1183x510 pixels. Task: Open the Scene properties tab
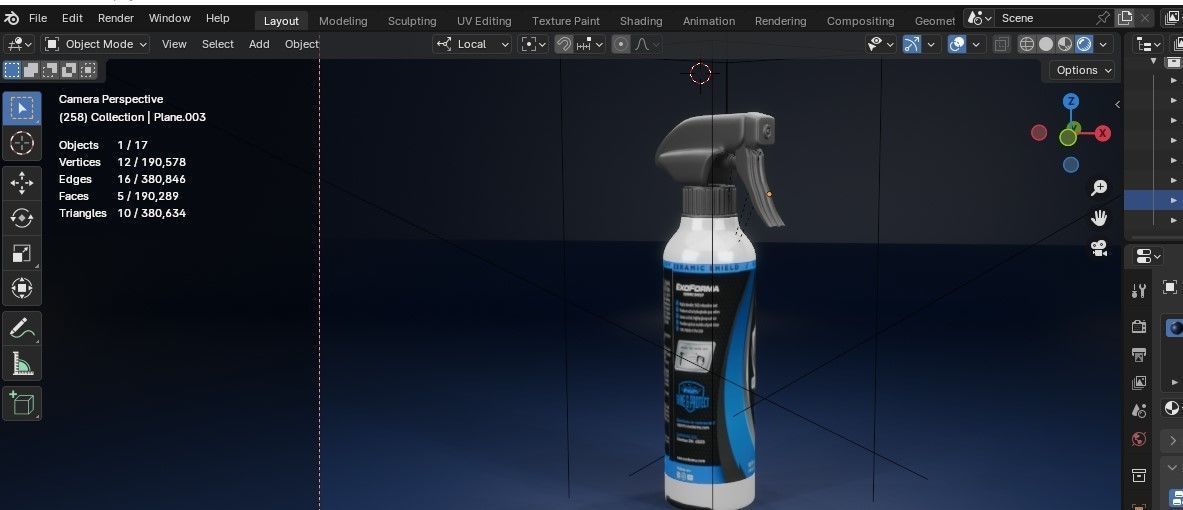pyautogui.click(x=1139, y=410)
